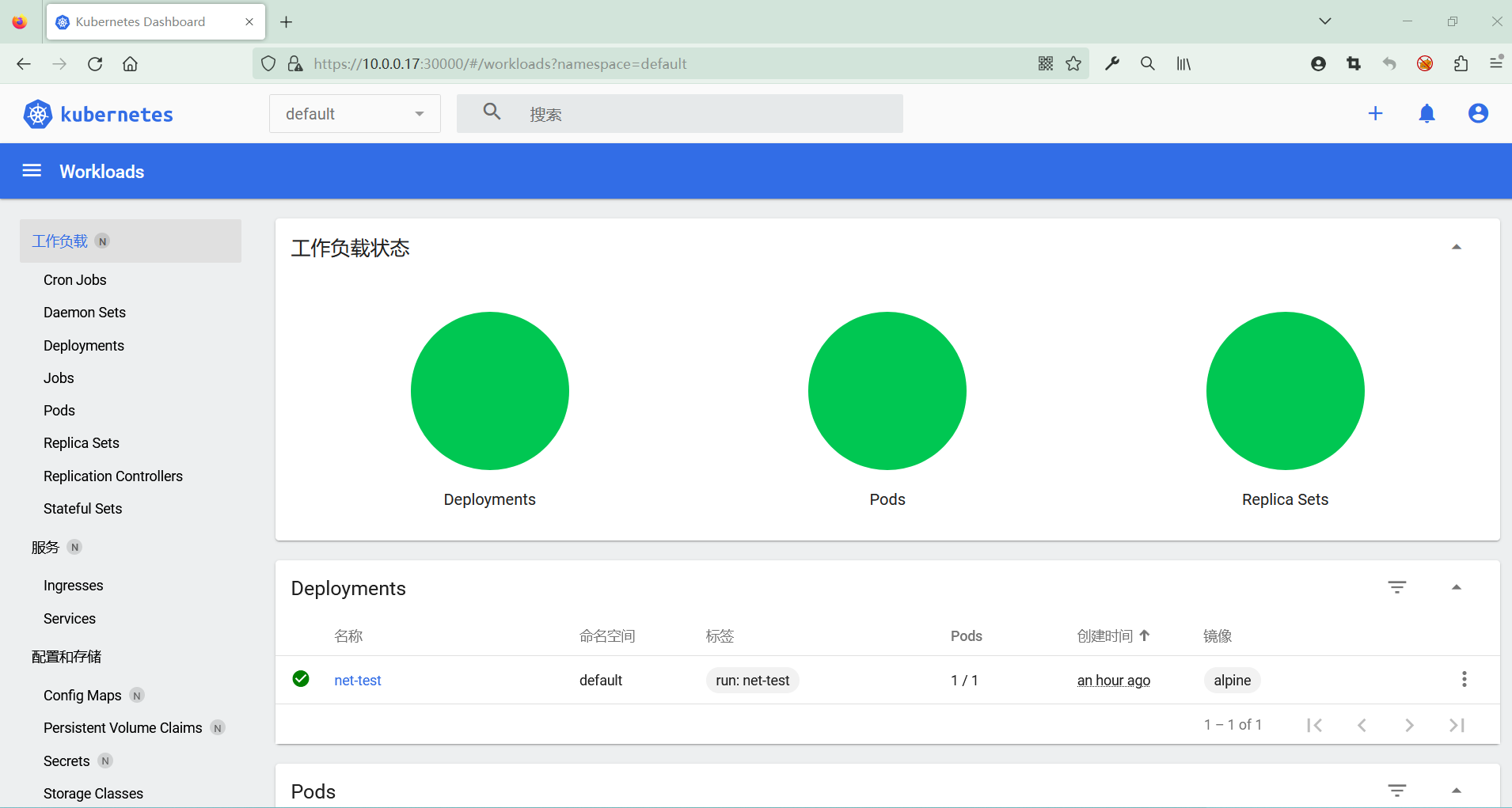Open the net-test row actions menu

1464,679
